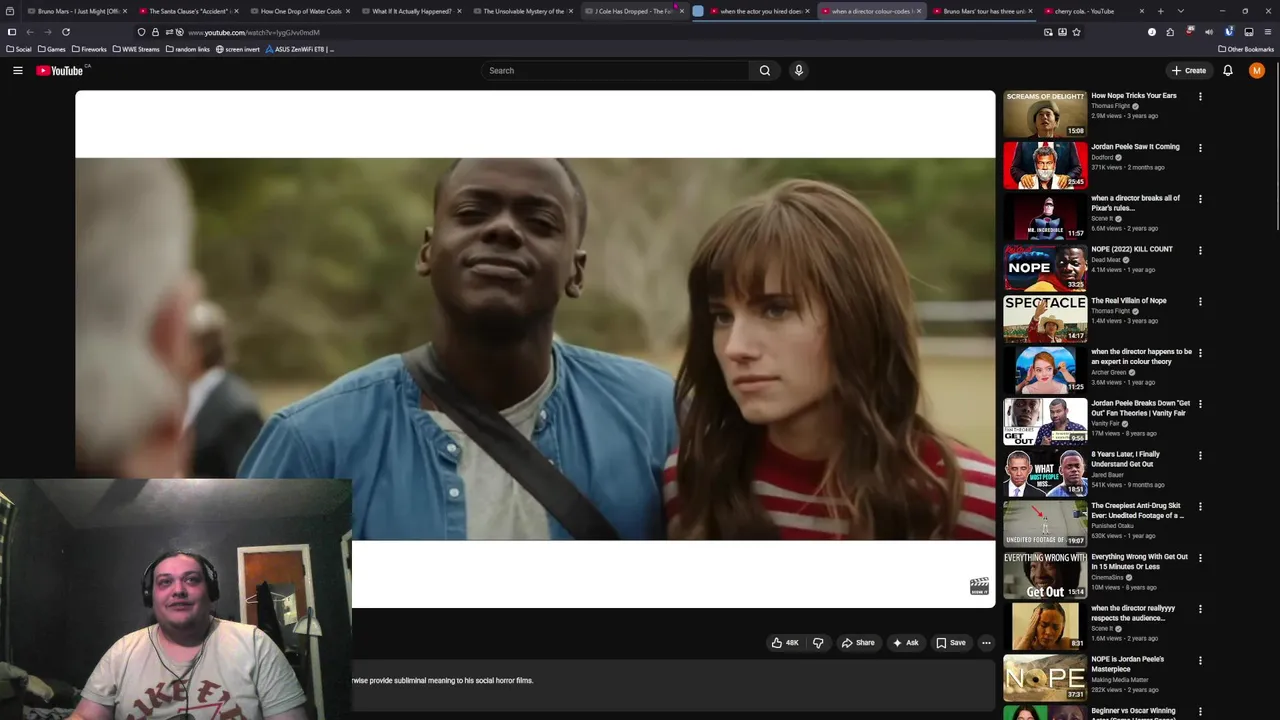Open the random links bookmarks folder

(188, 49)
